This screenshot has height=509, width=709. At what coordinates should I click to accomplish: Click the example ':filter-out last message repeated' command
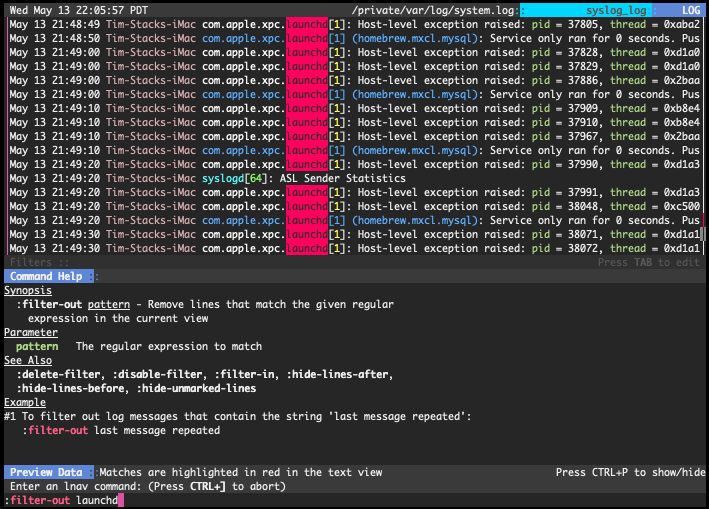(121, 430)
